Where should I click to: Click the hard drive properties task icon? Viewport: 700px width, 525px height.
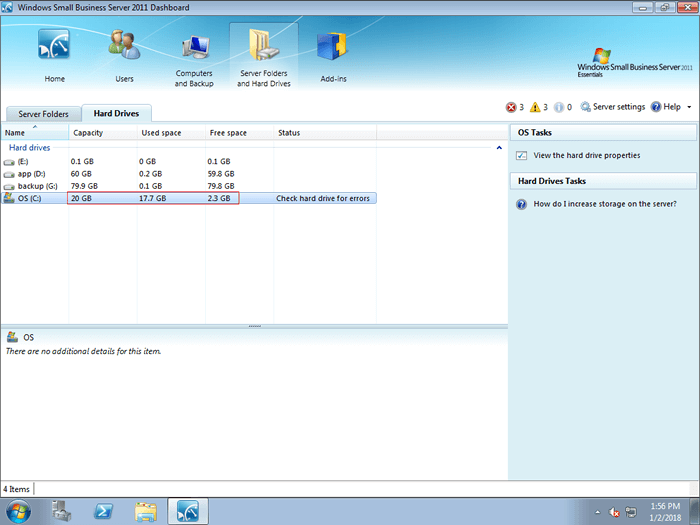coord(521,155)
